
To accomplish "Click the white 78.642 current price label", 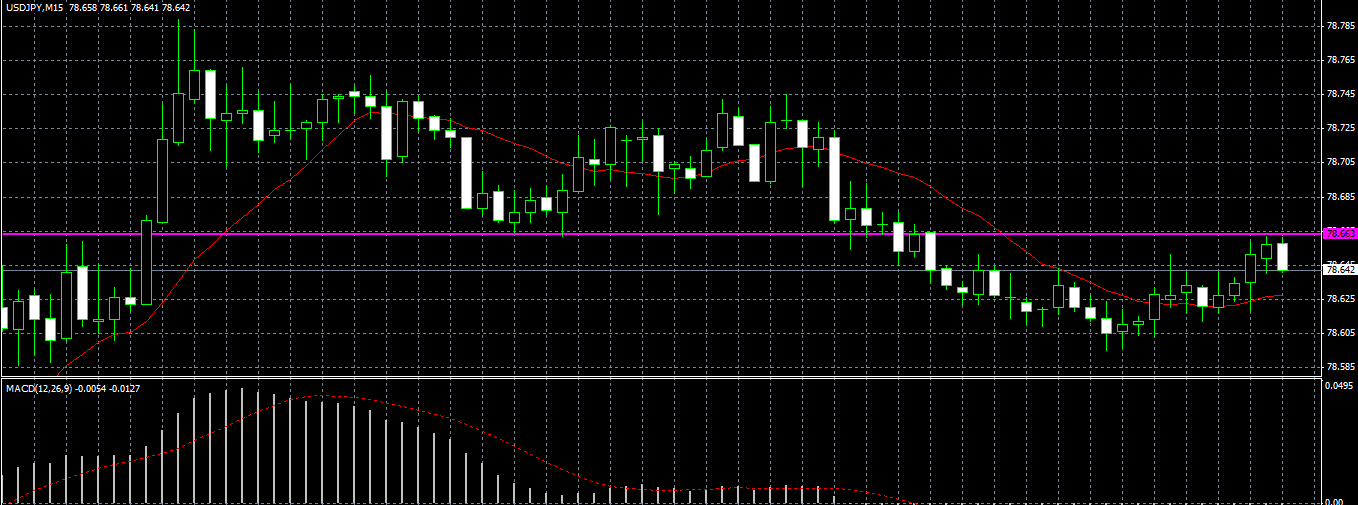I will pyautogui.click(x=1340, y=270).
